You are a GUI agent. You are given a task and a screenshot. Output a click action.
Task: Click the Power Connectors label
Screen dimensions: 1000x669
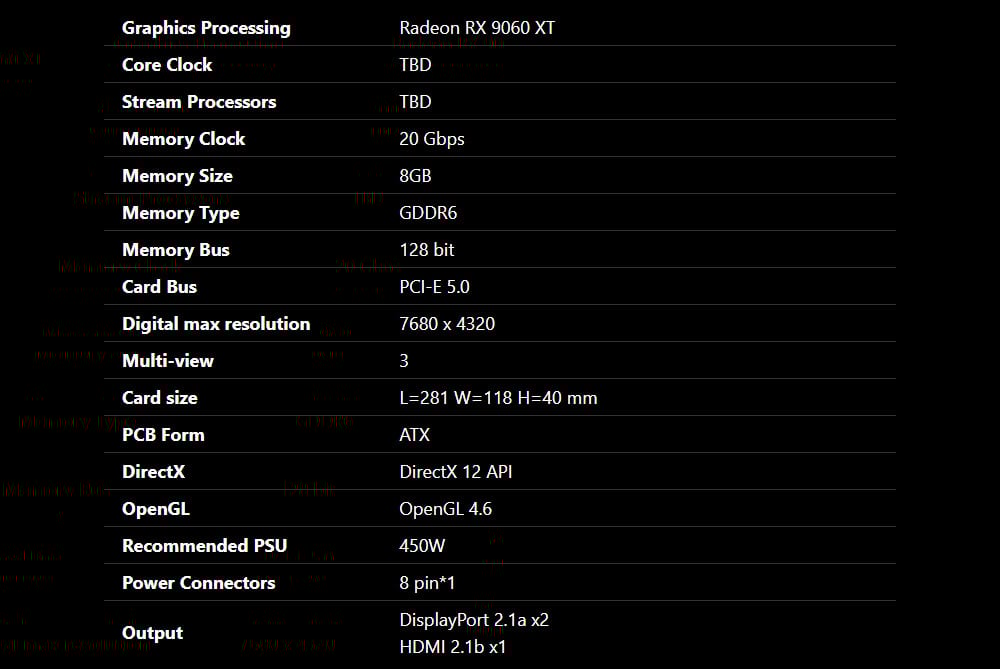click(198, 583)
